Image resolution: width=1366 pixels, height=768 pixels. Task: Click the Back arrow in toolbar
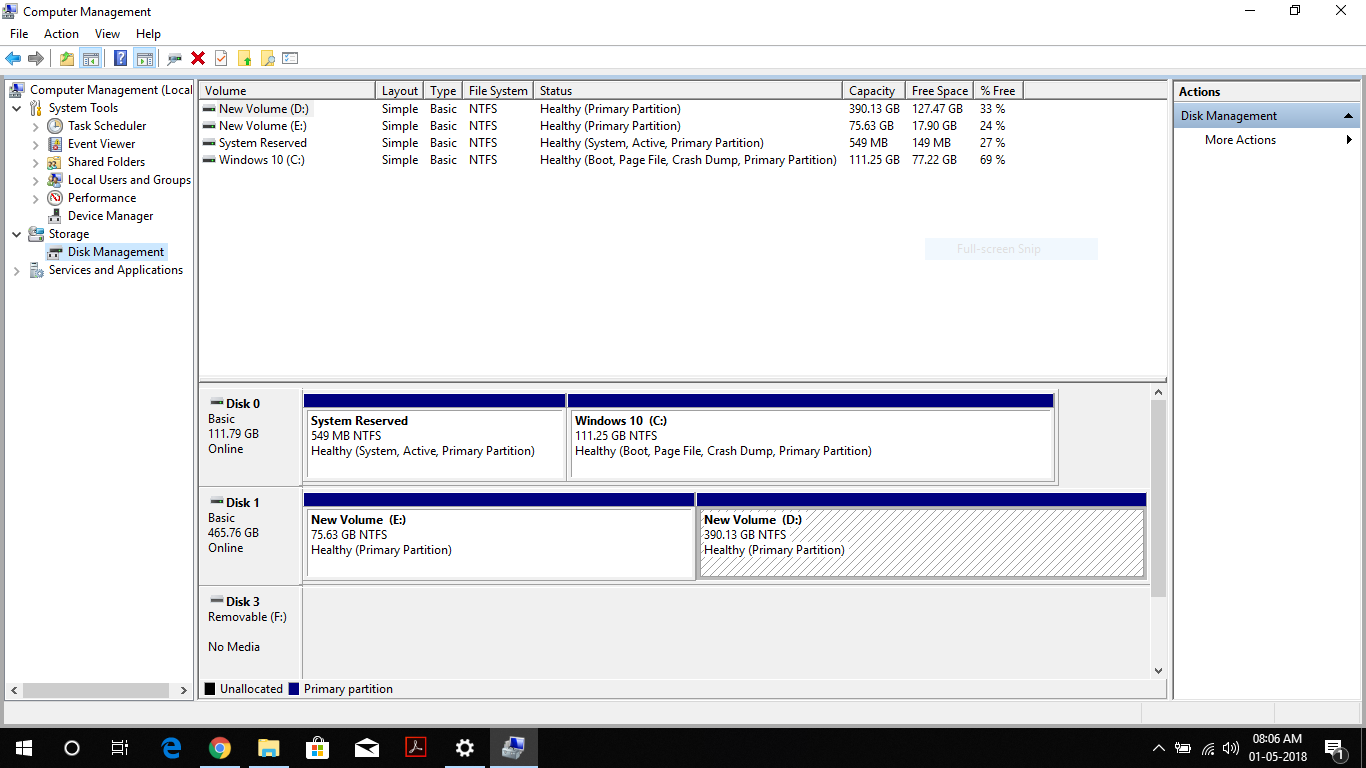point(13,58)
